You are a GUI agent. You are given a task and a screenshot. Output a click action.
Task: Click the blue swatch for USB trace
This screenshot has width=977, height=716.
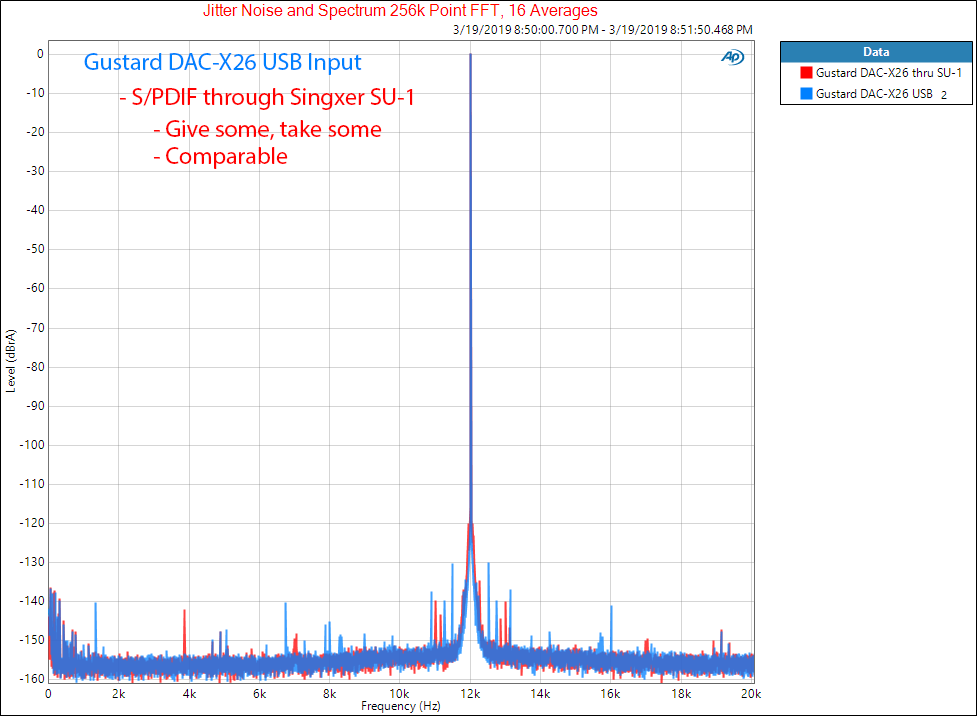(x=806, y=93)
